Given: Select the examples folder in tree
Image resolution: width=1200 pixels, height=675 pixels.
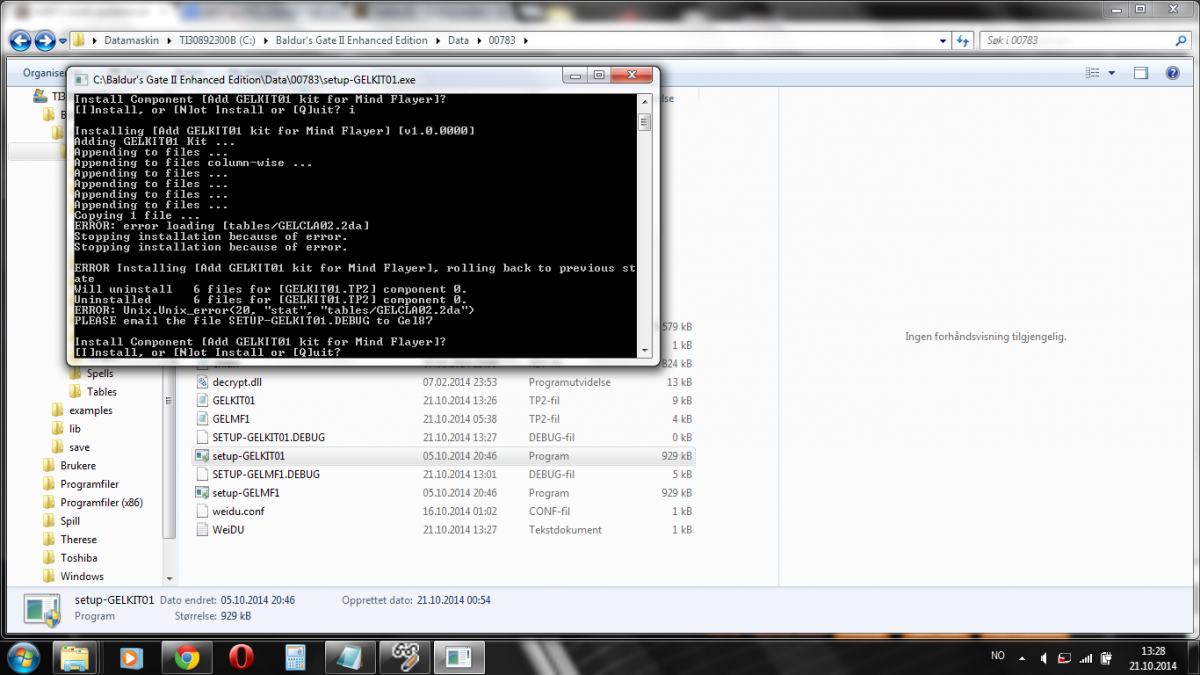Looking at the screenshot, I should coord(90,410).
